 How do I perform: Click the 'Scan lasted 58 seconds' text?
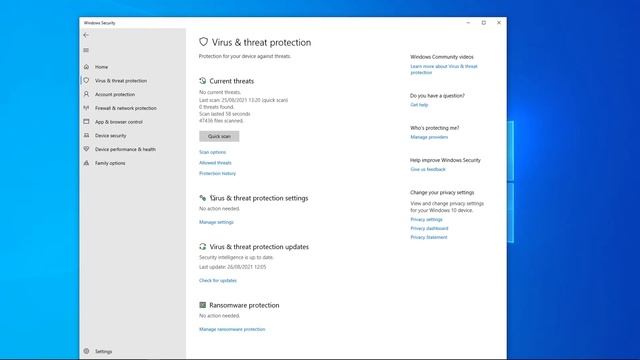coord(224,114)
